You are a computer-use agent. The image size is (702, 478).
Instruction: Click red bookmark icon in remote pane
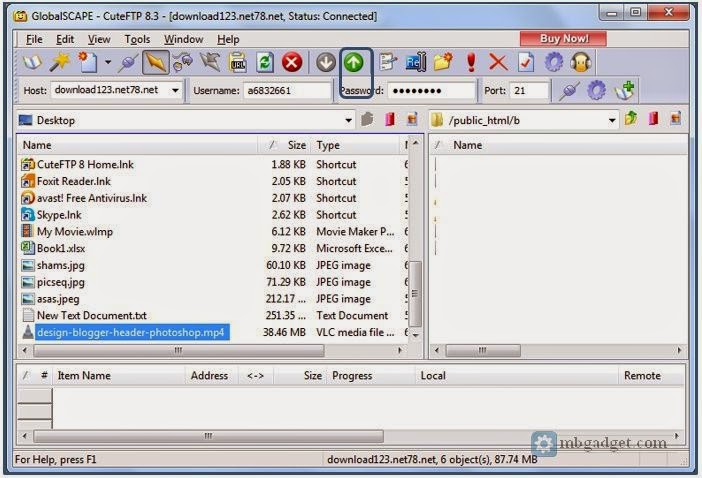tap(654, 119)
